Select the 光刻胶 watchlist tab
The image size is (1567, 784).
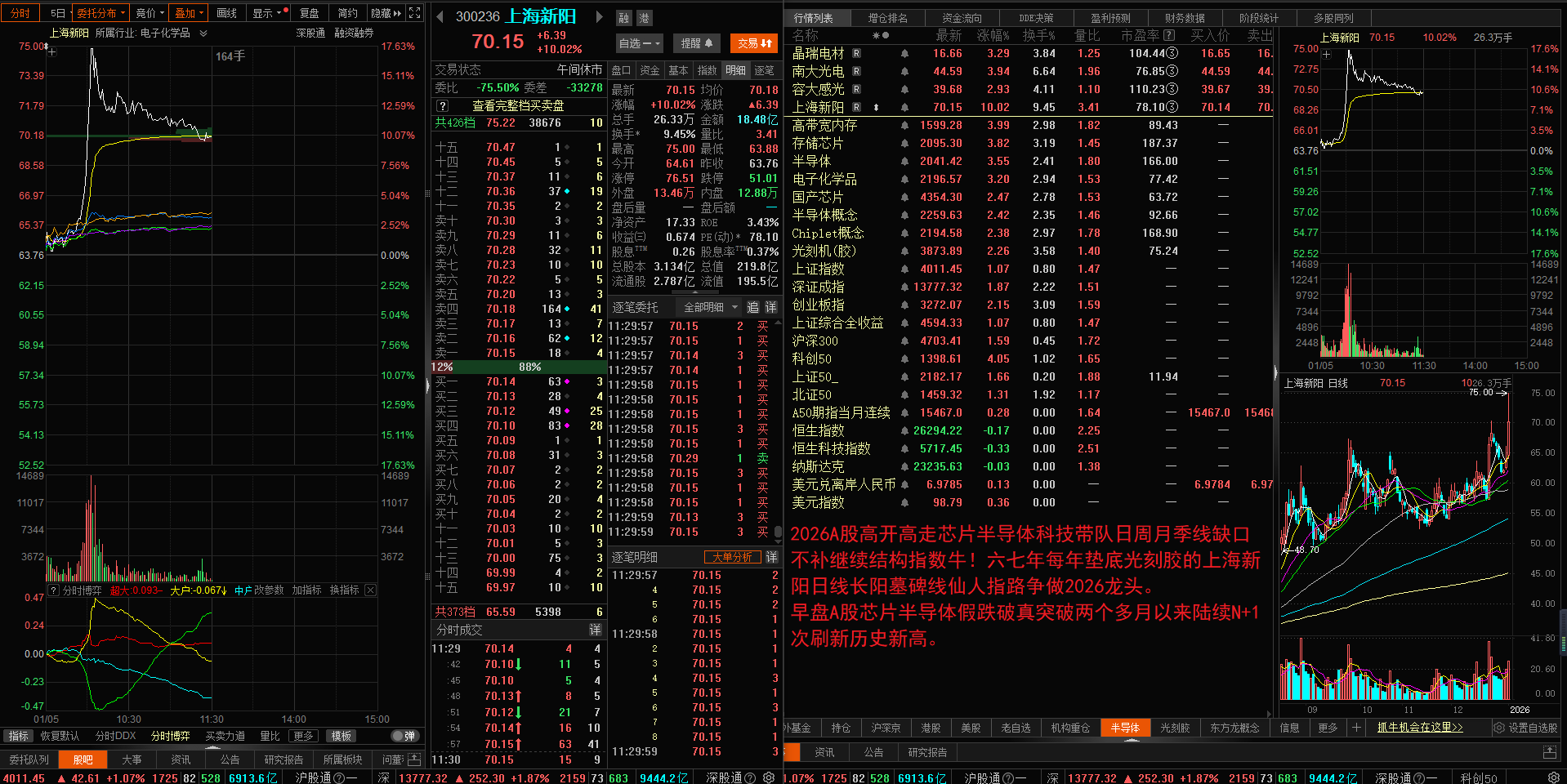click(1175, 728)
